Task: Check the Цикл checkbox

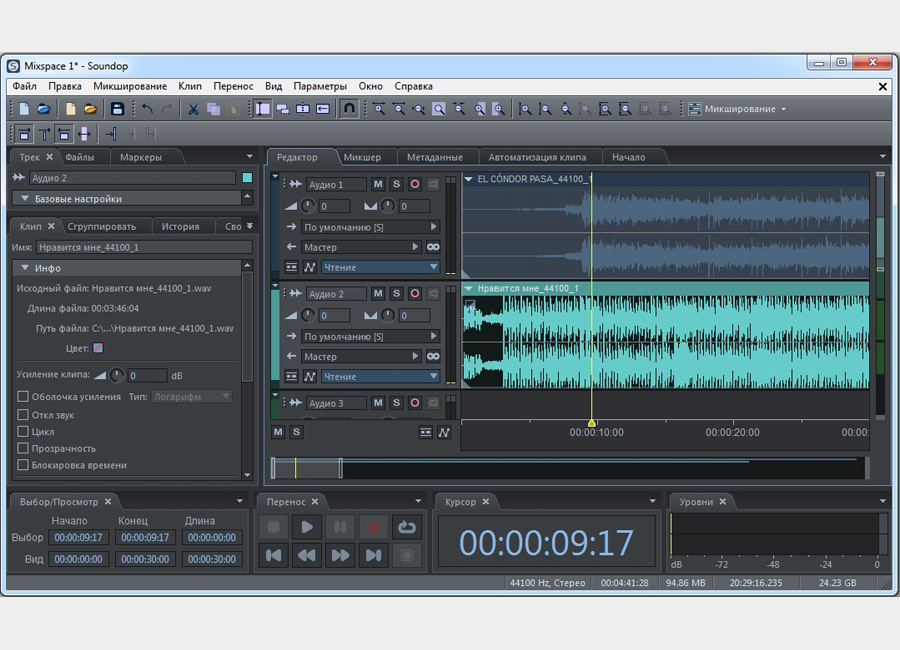Action: pyautogui.click(x=23, y=431)
